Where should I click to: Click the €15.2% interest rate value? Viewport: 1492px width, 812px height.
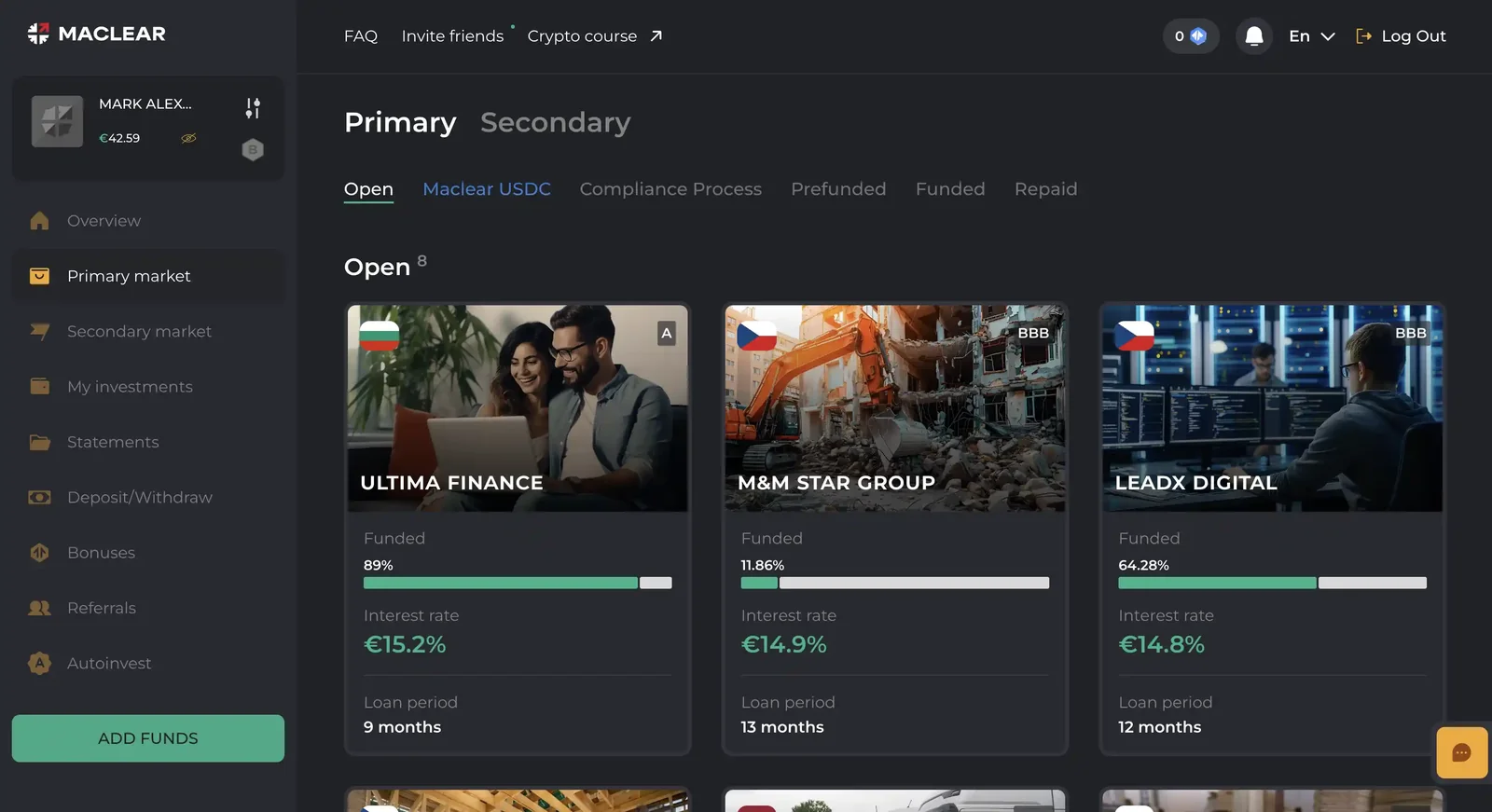[405, 644]
